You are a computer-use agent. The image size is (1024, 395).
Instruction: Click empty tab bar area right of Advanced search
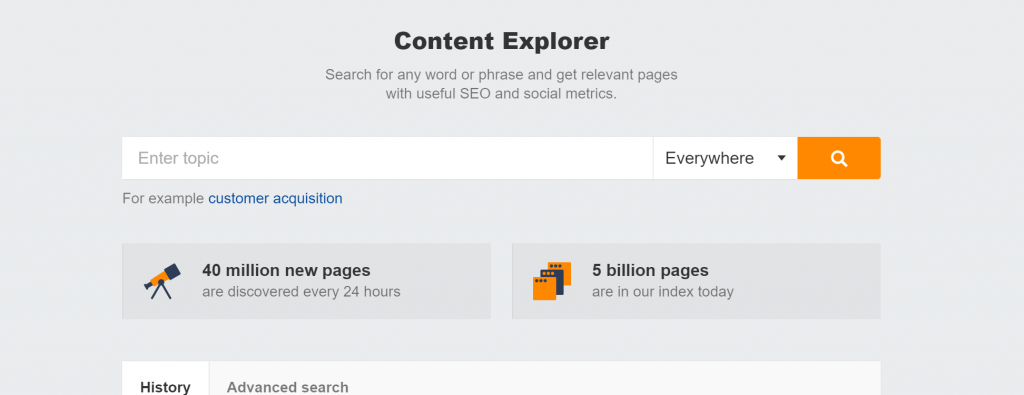(614, 379)
